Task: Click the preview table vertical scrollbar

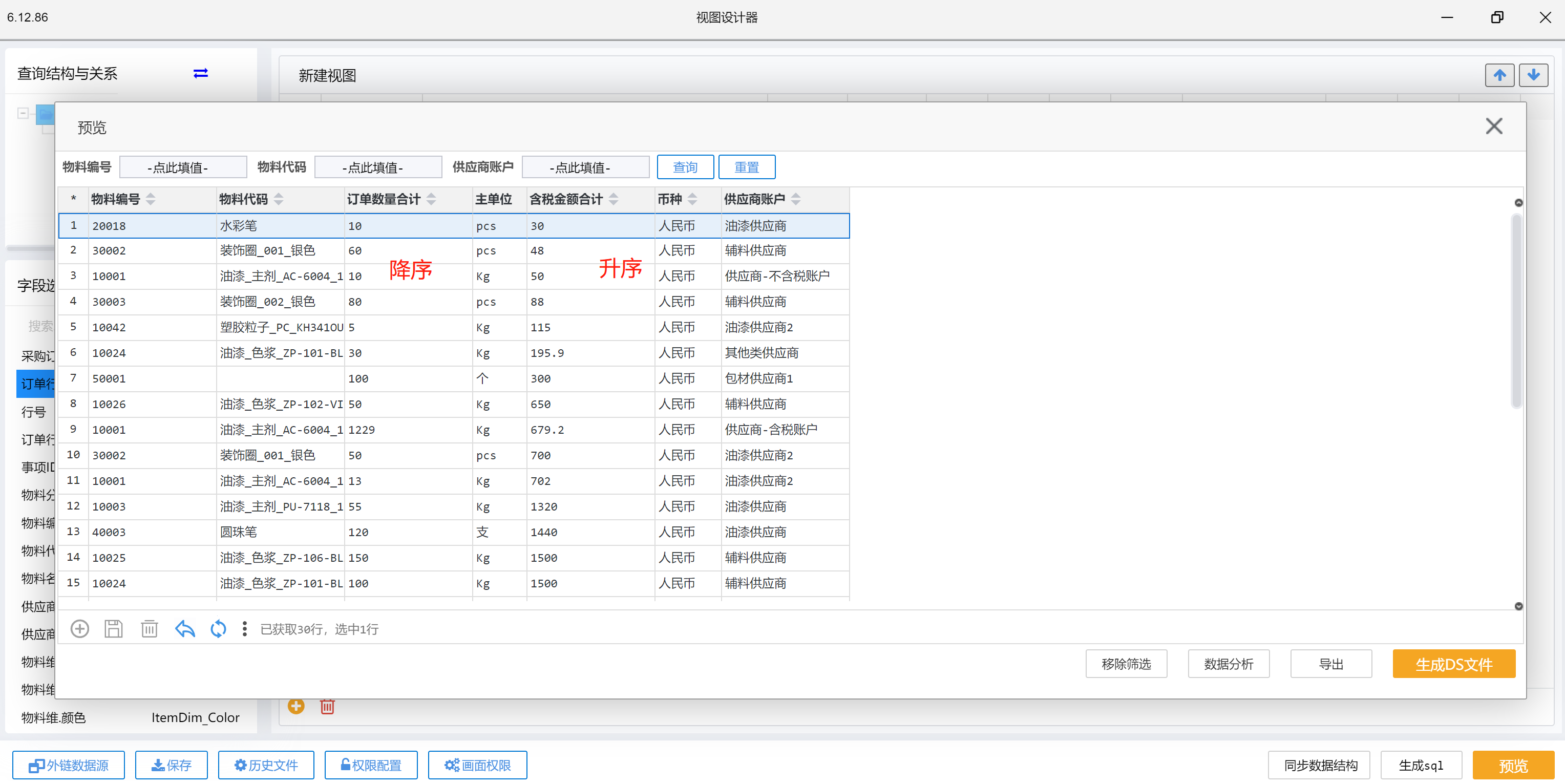Action: pos(1517,310)
